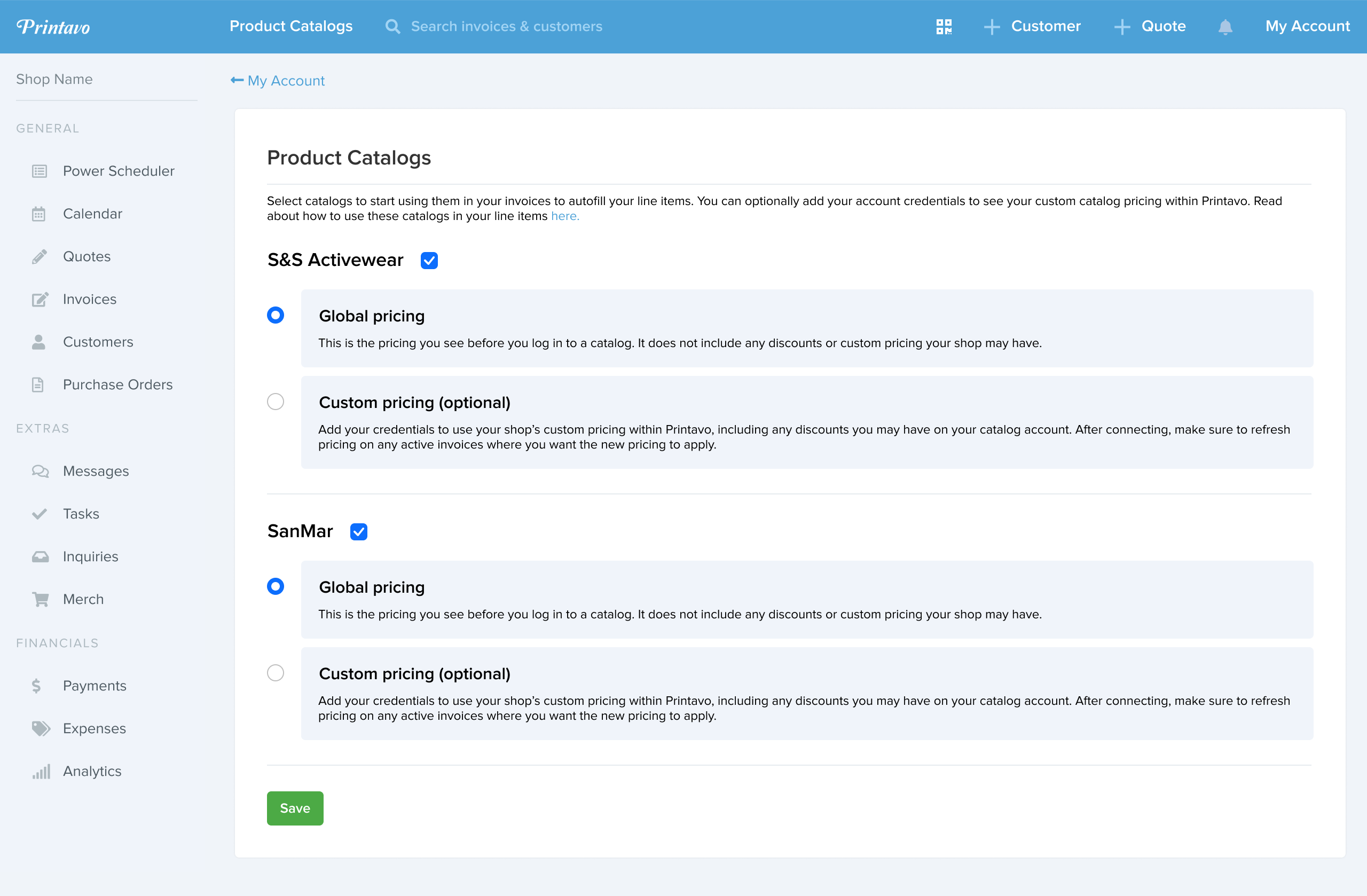The image size is (1367, 896).
Task: Click the Payments dollar icon
Action: pyautogui.click(x=36, y=686)
